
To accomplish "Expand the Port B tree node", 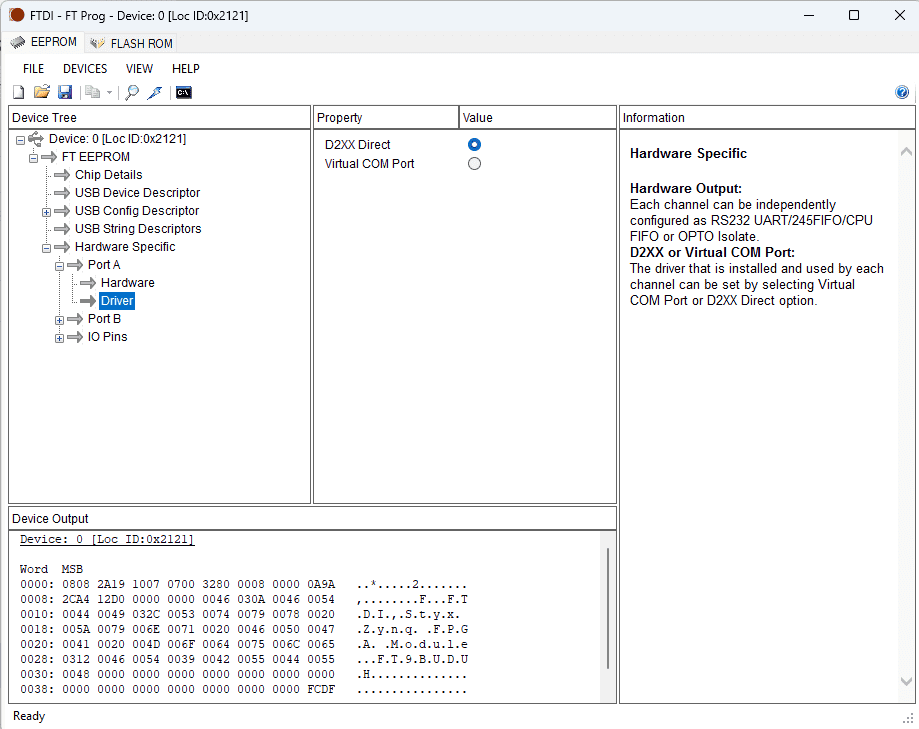I will (59, 320).
